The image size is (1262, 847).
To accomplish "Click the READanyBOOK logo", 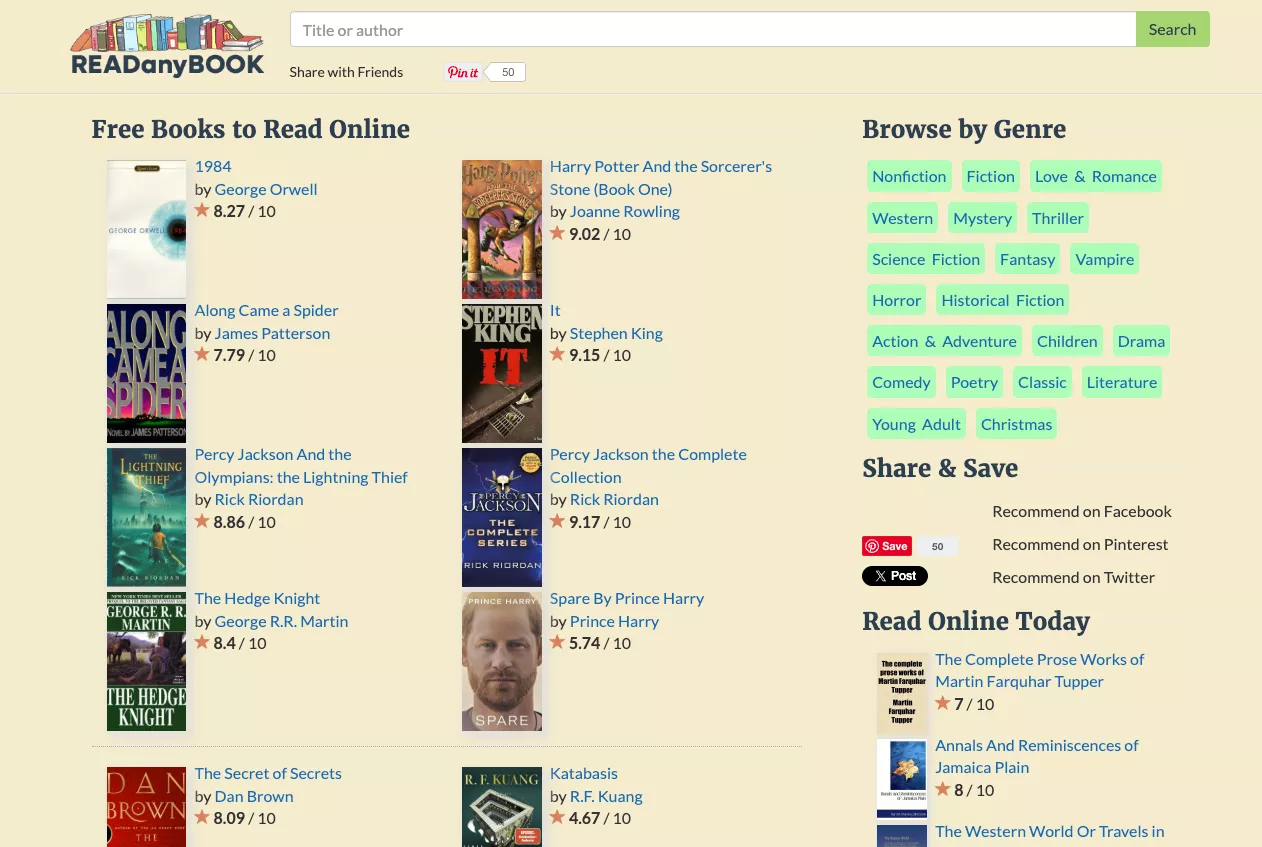I will click(166, 44).
